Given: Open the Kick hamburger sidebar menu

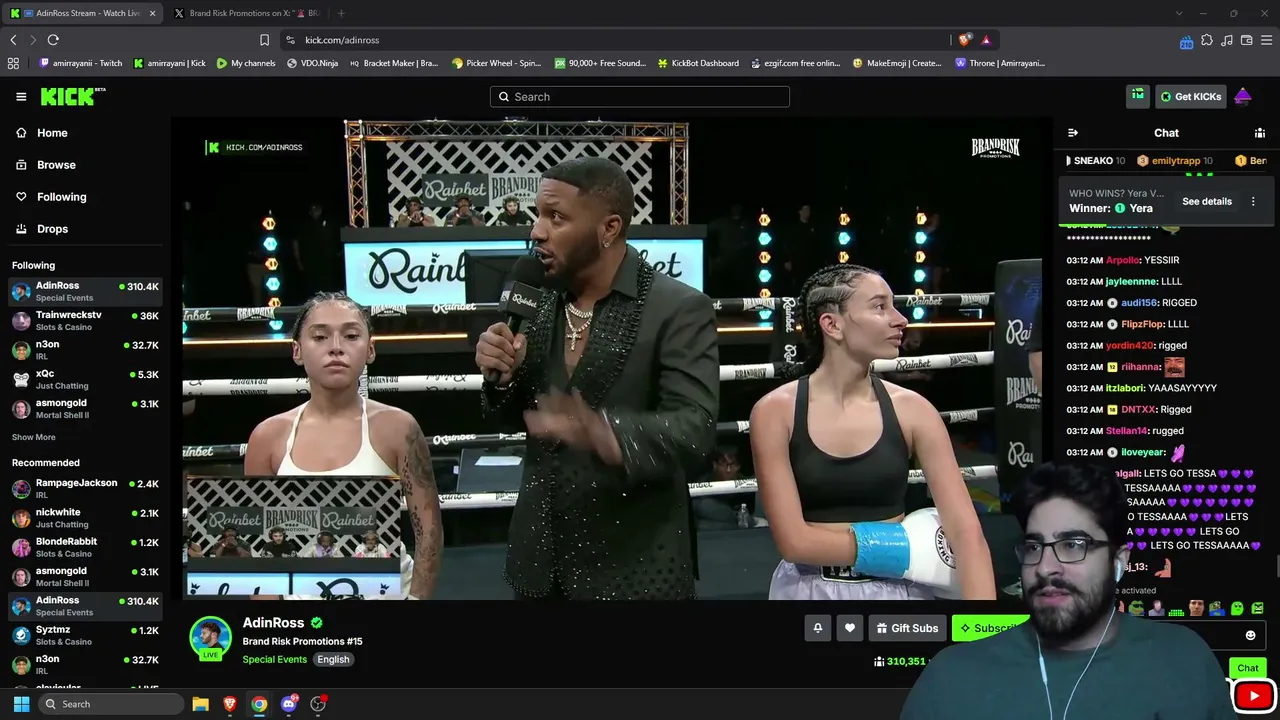Looking at the screenshot, I should [x=21, y=97].
